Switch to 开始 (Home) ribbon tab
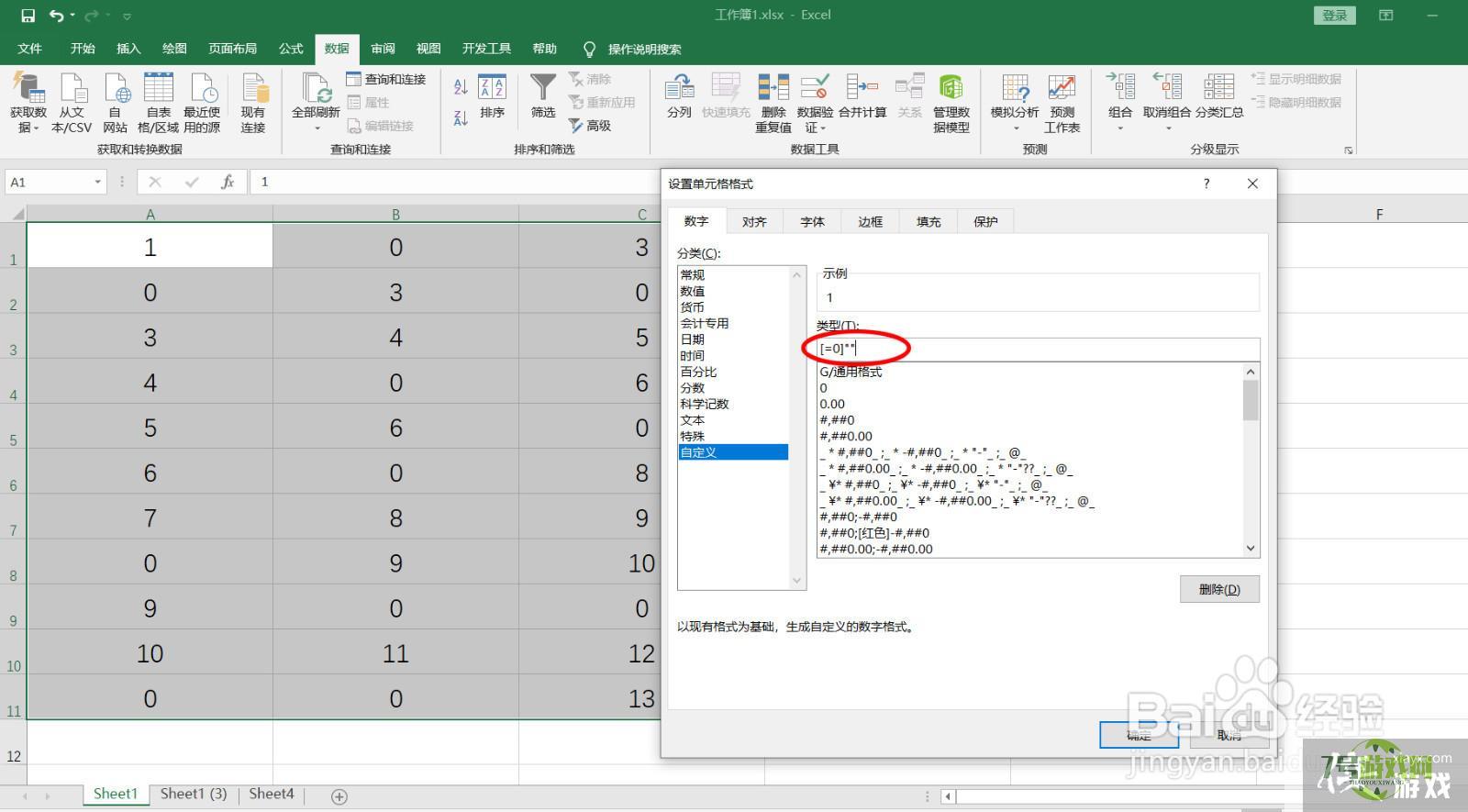The height and width of the screenshot is (812, 1468). pyautogui.click(x=83, y=49)
